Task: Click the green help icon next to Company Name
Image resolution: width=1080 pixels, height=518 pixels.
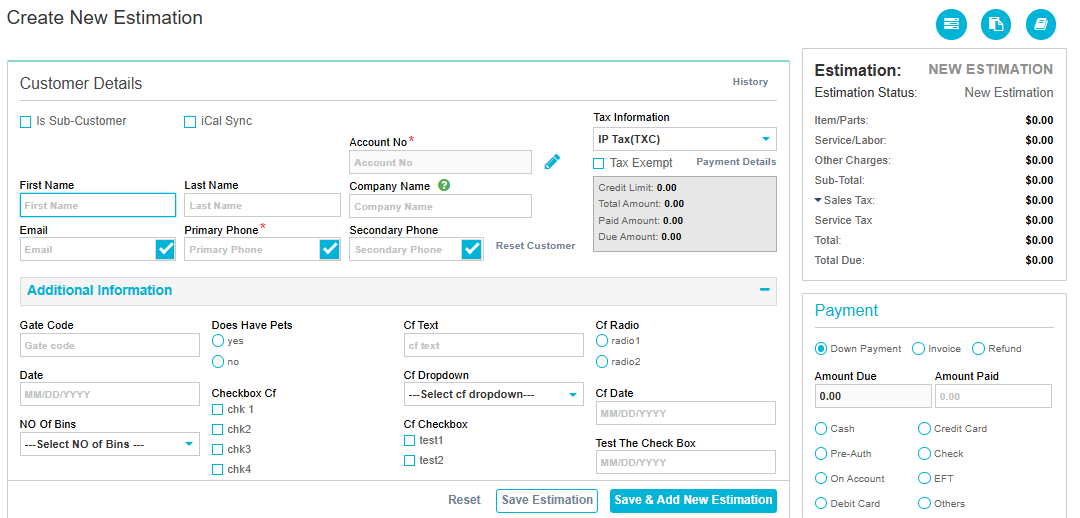Action: tap(444, 185)
